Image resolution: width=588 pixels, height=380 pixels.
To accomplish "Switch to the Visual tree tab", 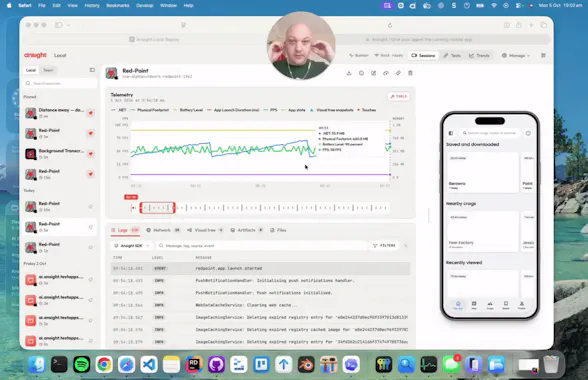I will 205,230.
